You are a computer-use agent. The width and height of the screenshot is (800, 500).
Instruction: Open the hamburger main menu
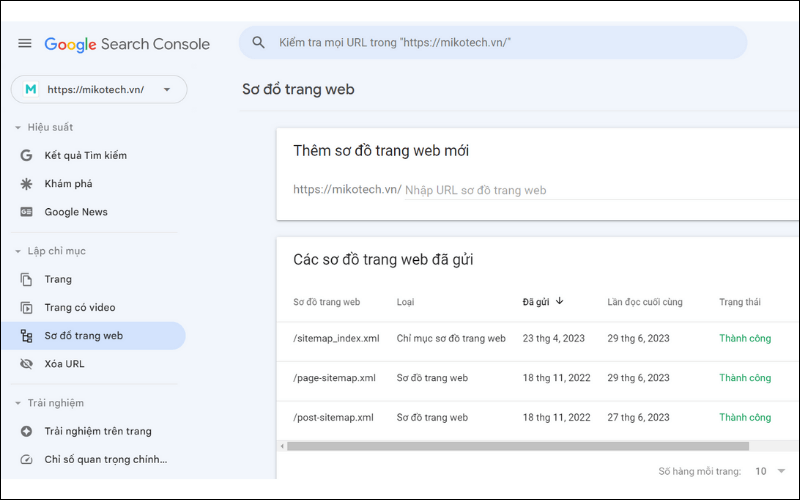pyautogui.click(x=24, y=43)
